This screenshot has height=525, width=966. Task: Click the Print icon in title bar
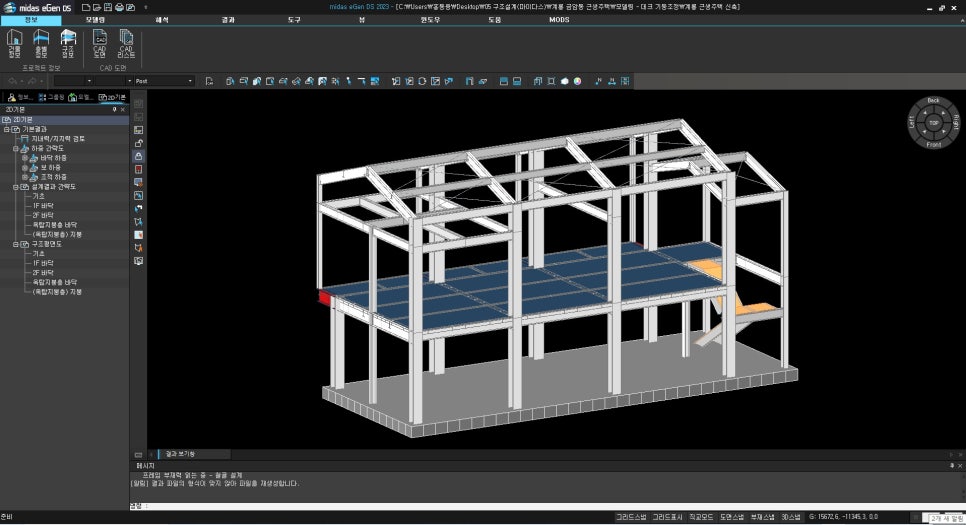pyautogui.click(x=119, y=7)
